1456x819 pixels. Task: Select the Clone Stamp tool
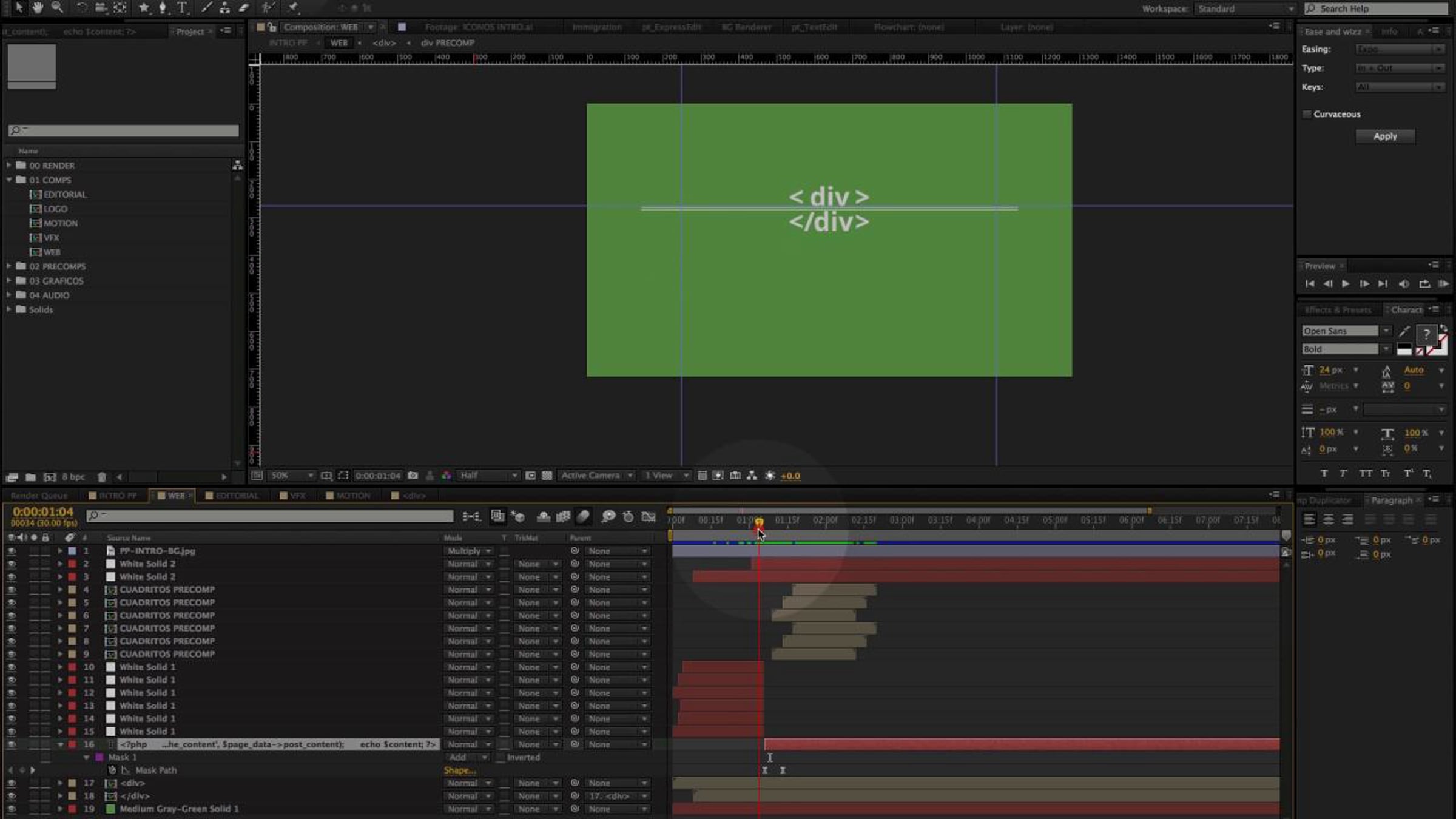click(224, 7)
